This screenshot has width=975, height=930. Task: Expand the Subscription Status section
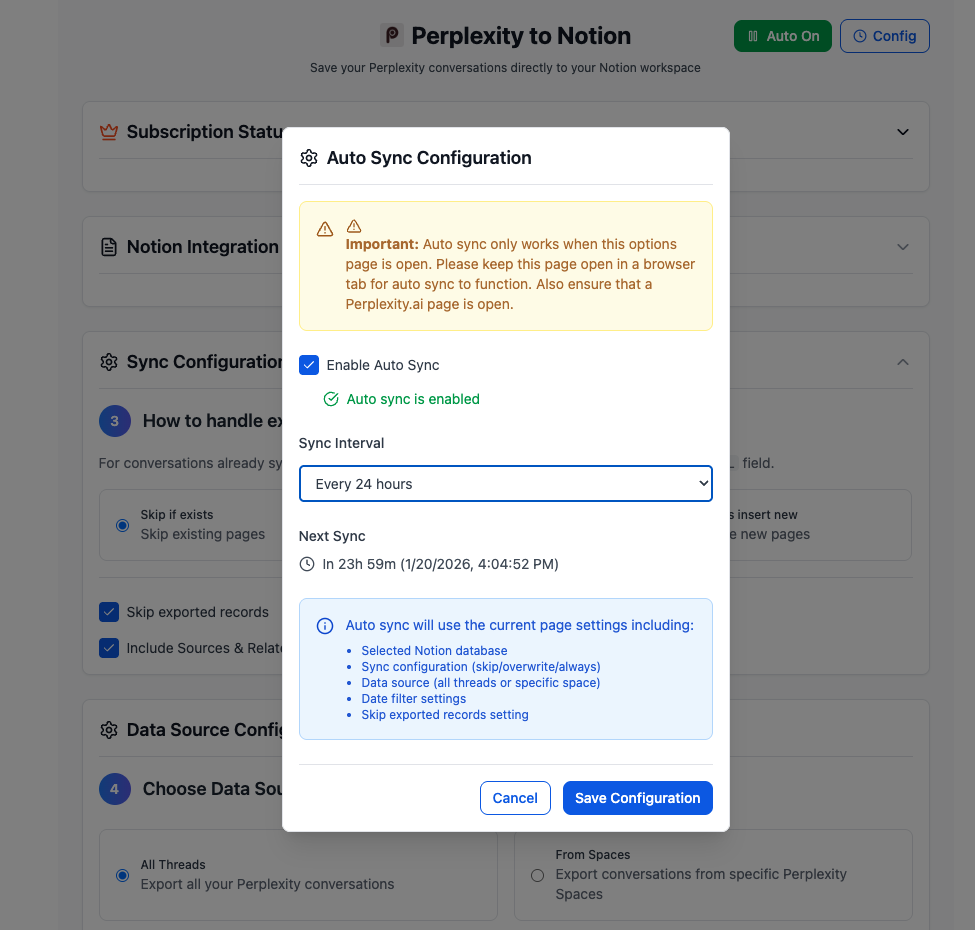click(x=903, y=131)
